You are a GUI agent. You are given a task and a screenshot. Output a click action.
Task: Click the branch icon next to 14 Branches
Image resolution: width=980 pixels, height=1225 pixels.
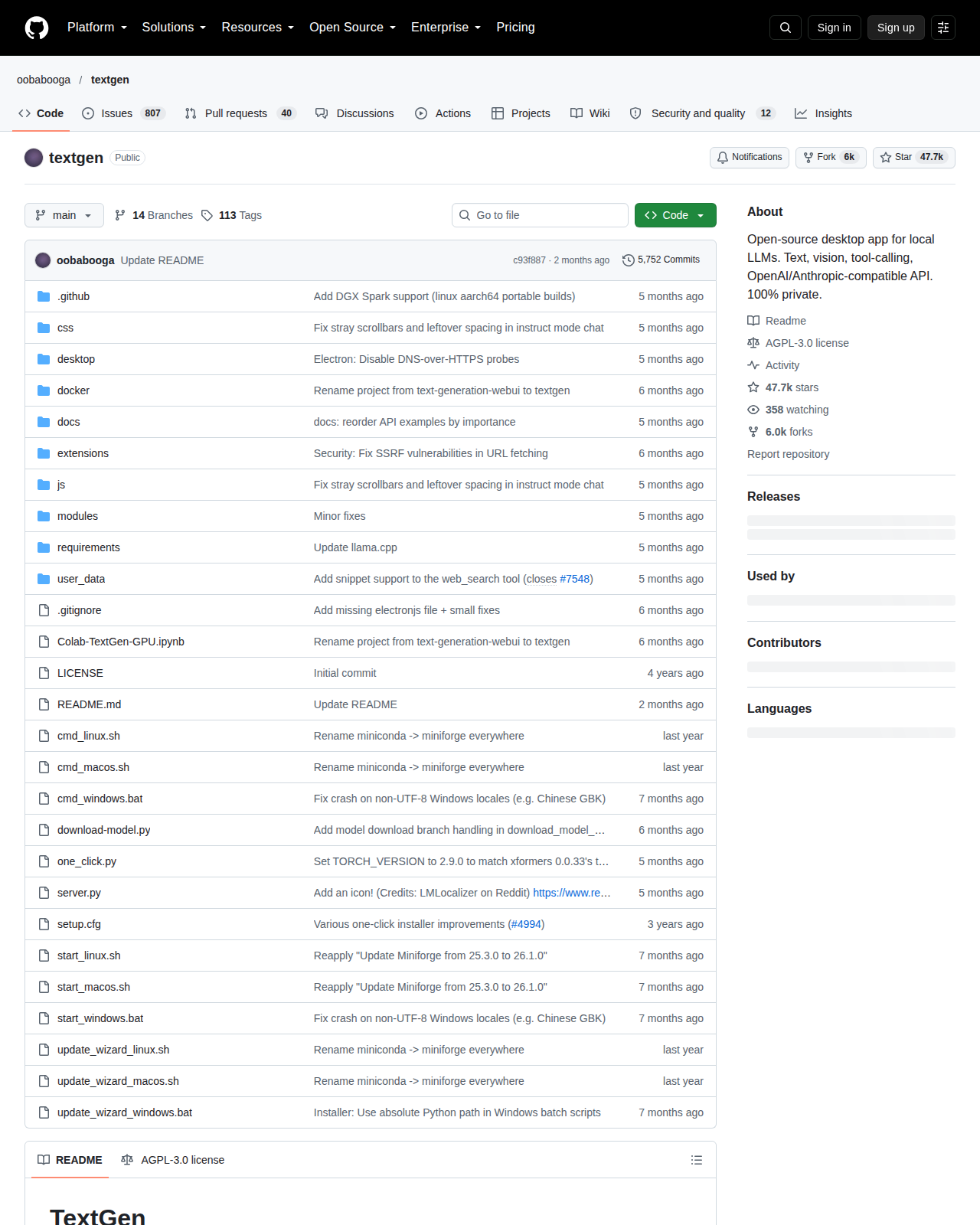[120, 215]
